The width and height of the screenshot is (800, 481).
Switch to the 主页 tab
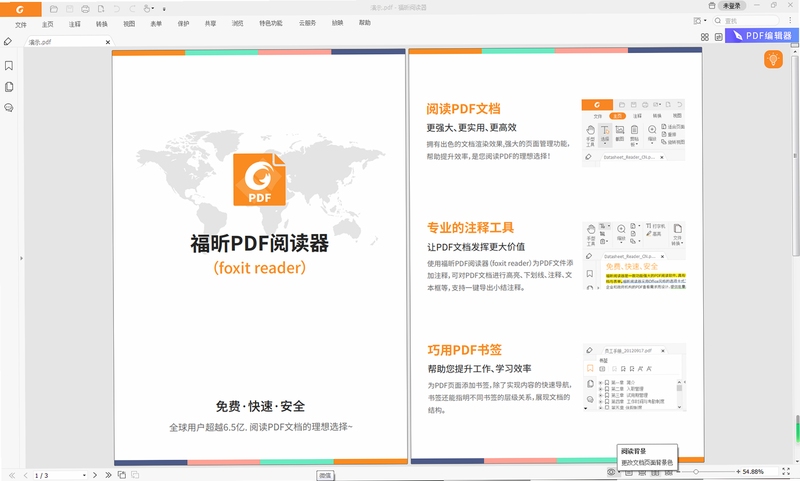click(47, 24)
